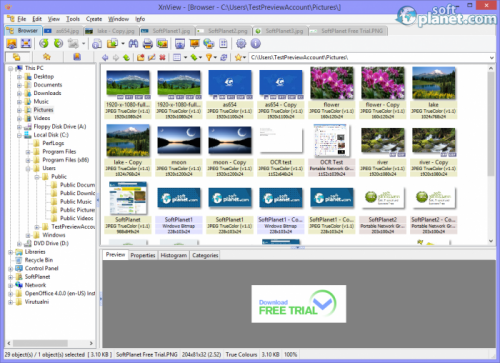This screenshot has height=363, width=500.
Task: Open the Categories tab in preview pane
Action: (x=205, y=255)
